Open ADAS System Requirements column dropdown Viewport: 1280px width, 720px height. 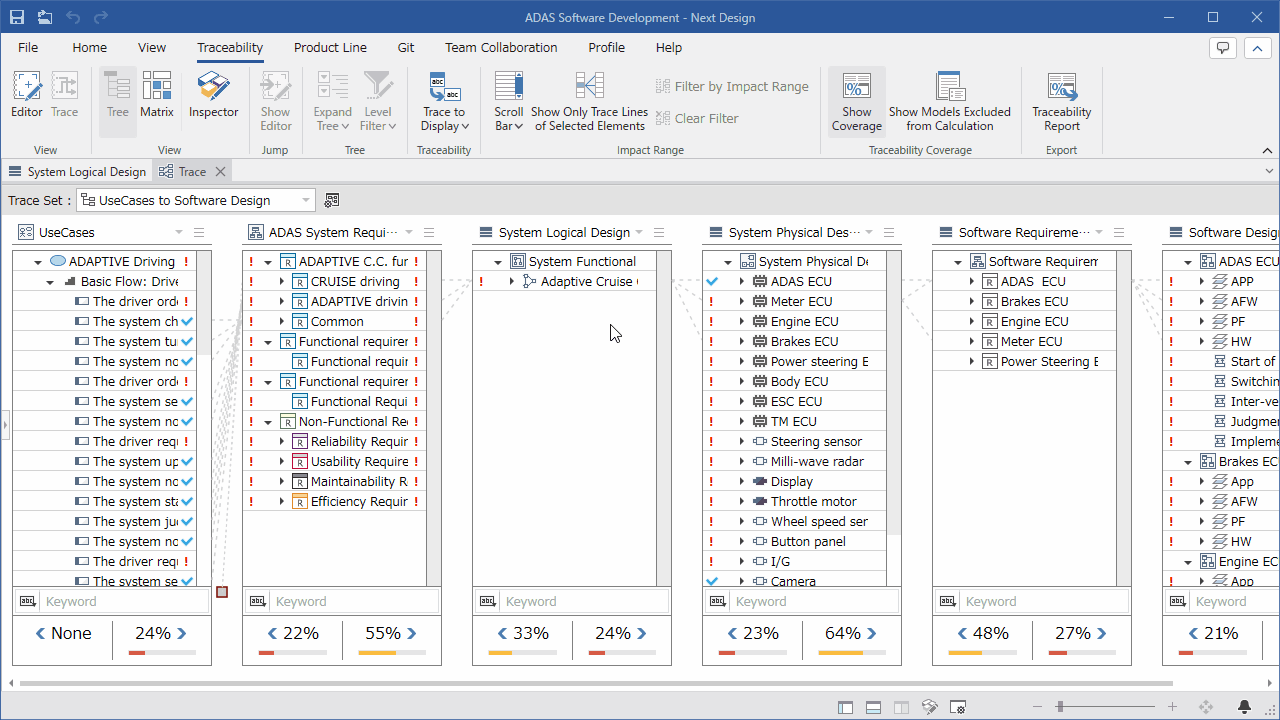pos(409,233)
